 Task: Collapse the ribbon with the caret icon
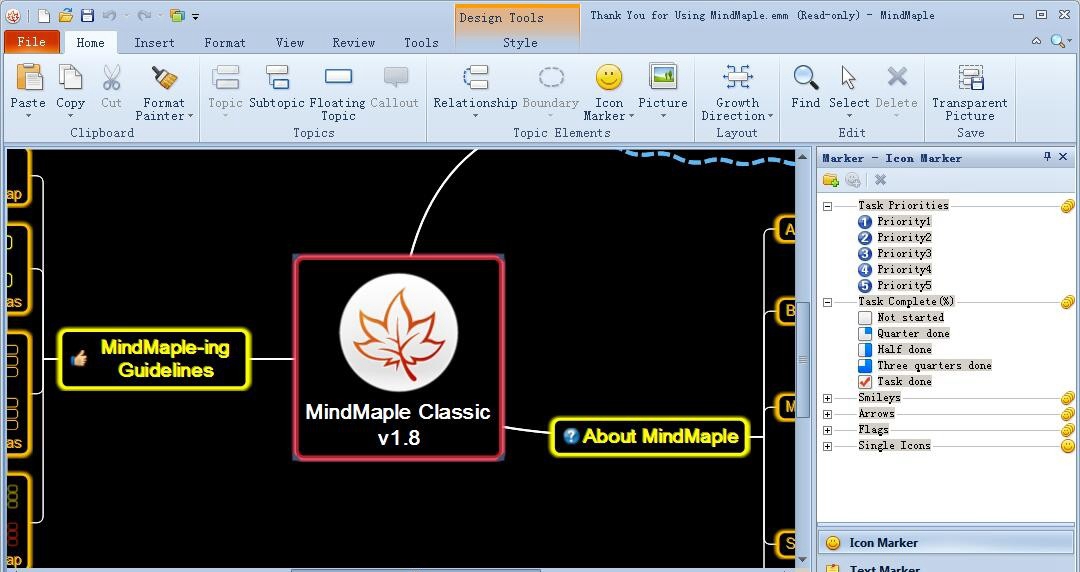click(x=1036, y=41)
